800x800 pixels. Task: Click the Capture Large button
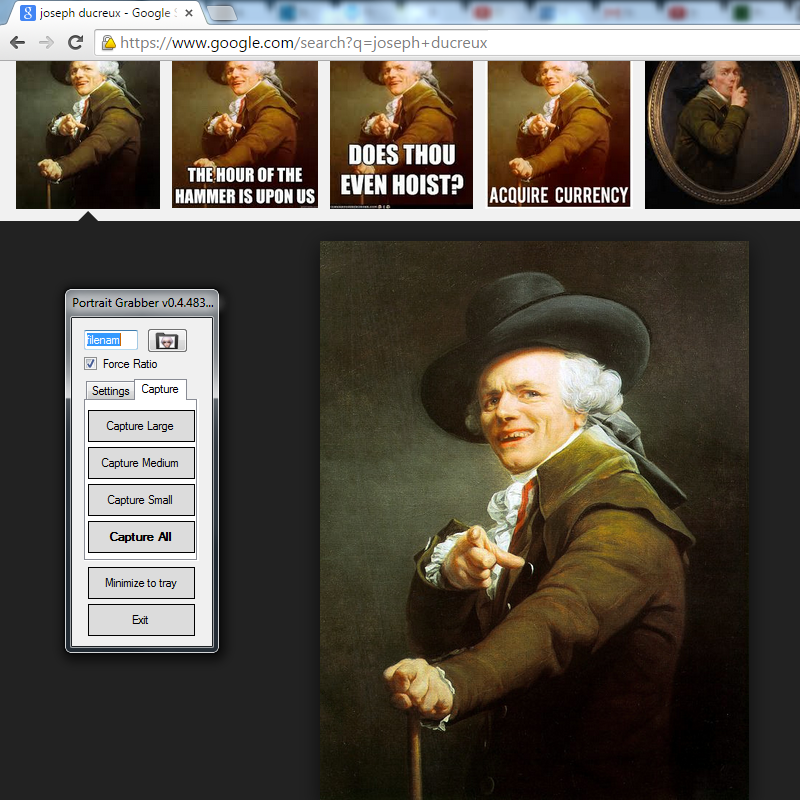tap(141, 426)
